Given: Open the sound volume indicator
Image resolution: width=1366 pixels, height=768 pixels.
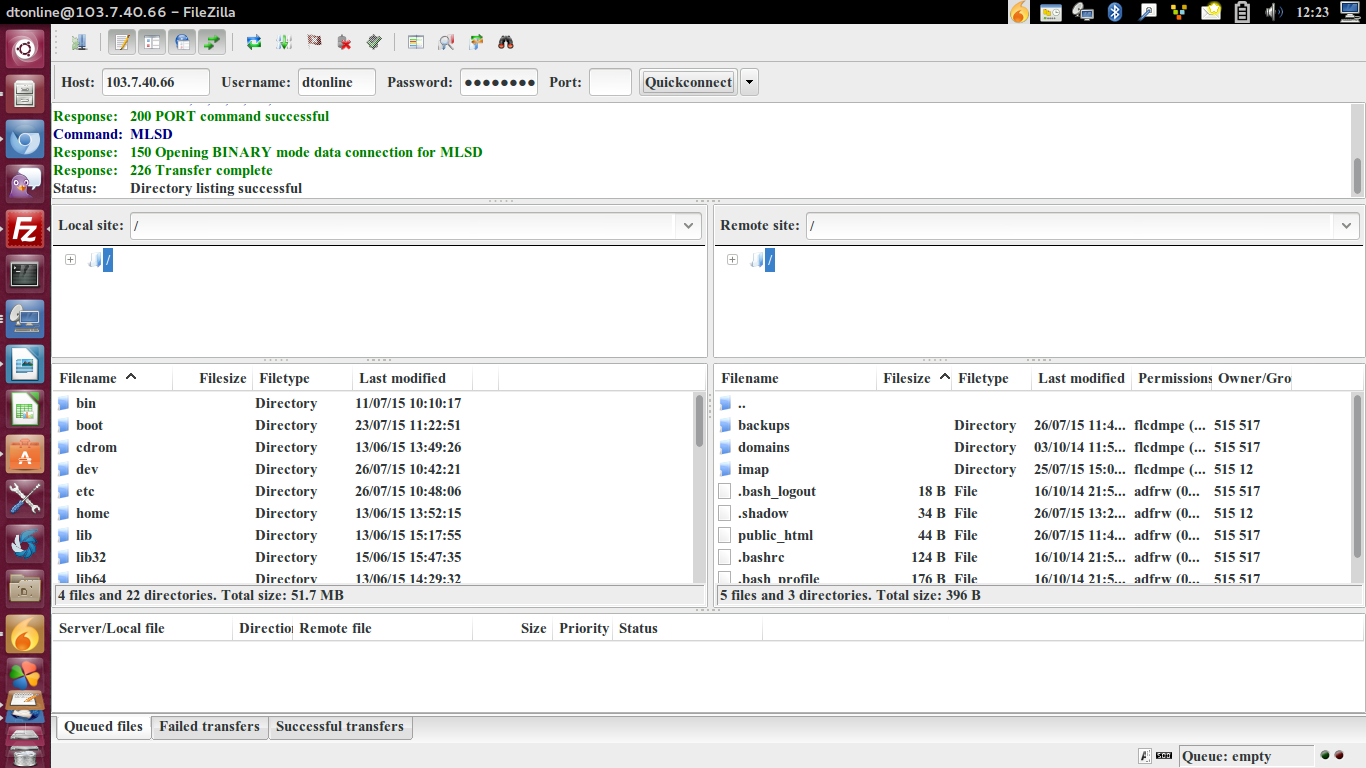Looking at the screenshot, I should [x=1274, y=12].
